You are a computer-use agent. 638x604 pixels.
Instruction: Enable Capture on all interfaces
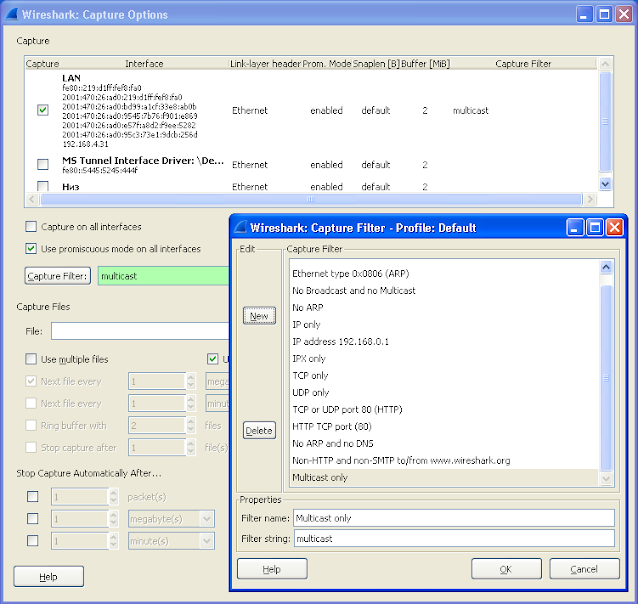click(31, 226)
